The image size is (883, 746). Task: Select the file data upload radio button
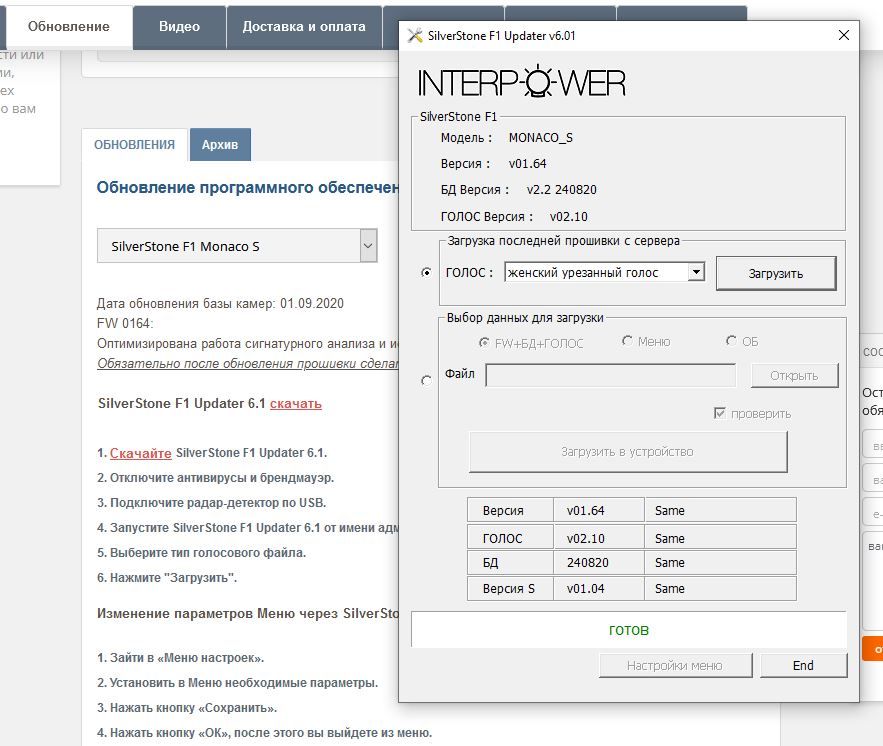[x=427, y=380]
